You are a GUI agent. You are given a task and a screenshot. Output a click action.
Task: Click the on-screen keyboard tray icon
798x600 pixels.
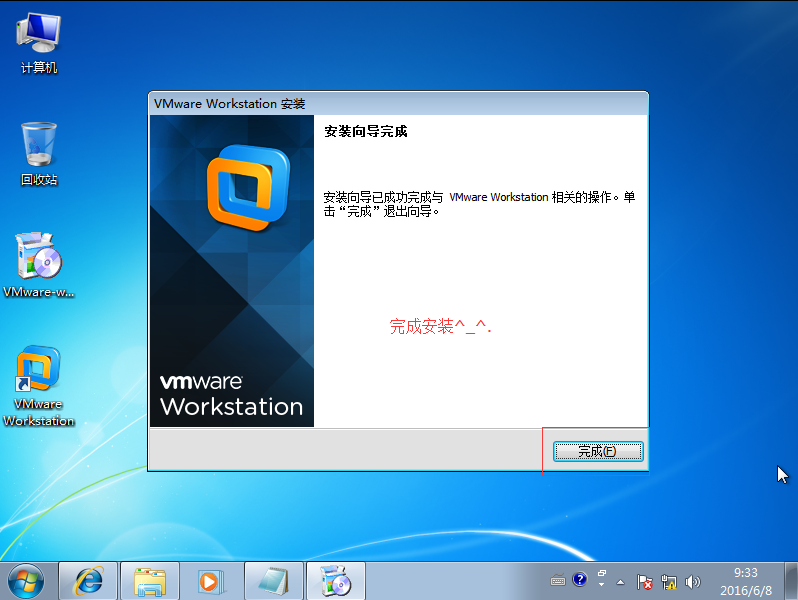click(x=559, y=580)
